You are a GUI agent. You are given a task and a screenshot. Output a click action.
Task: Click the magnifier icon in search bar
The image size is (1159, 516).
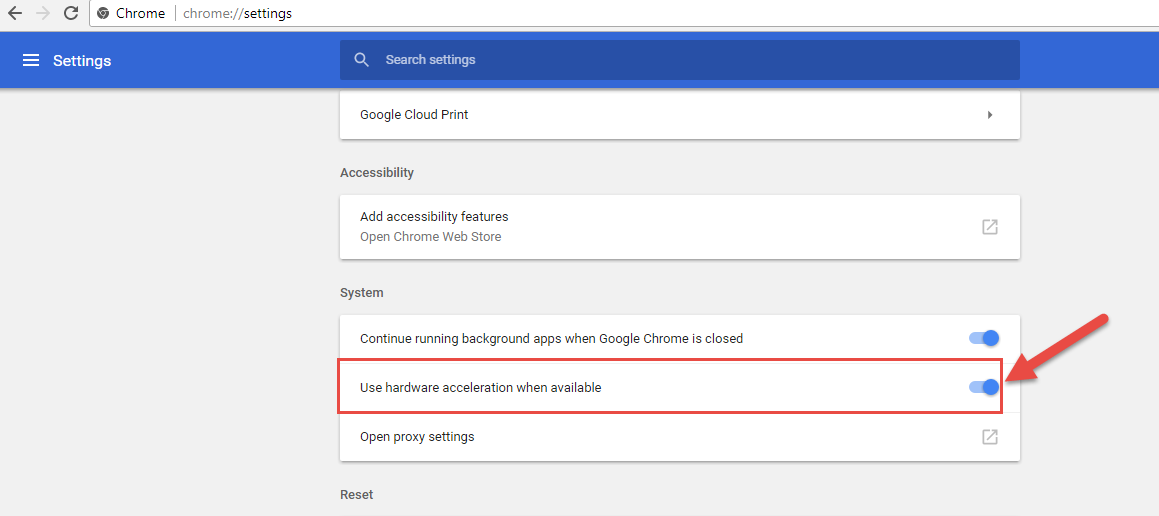coord(362,60)
